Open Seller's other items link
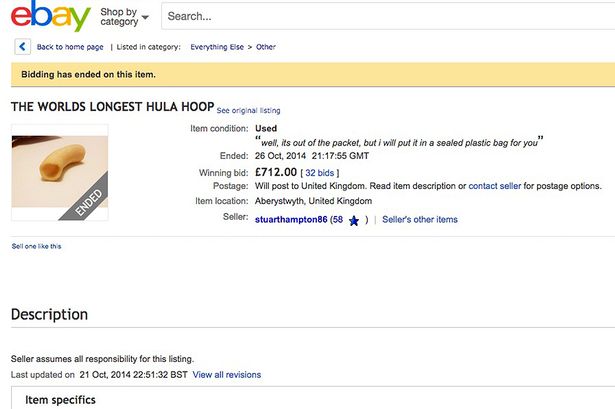Image resolution: width=615 pixels, height=409 pixels. point(420,219)
